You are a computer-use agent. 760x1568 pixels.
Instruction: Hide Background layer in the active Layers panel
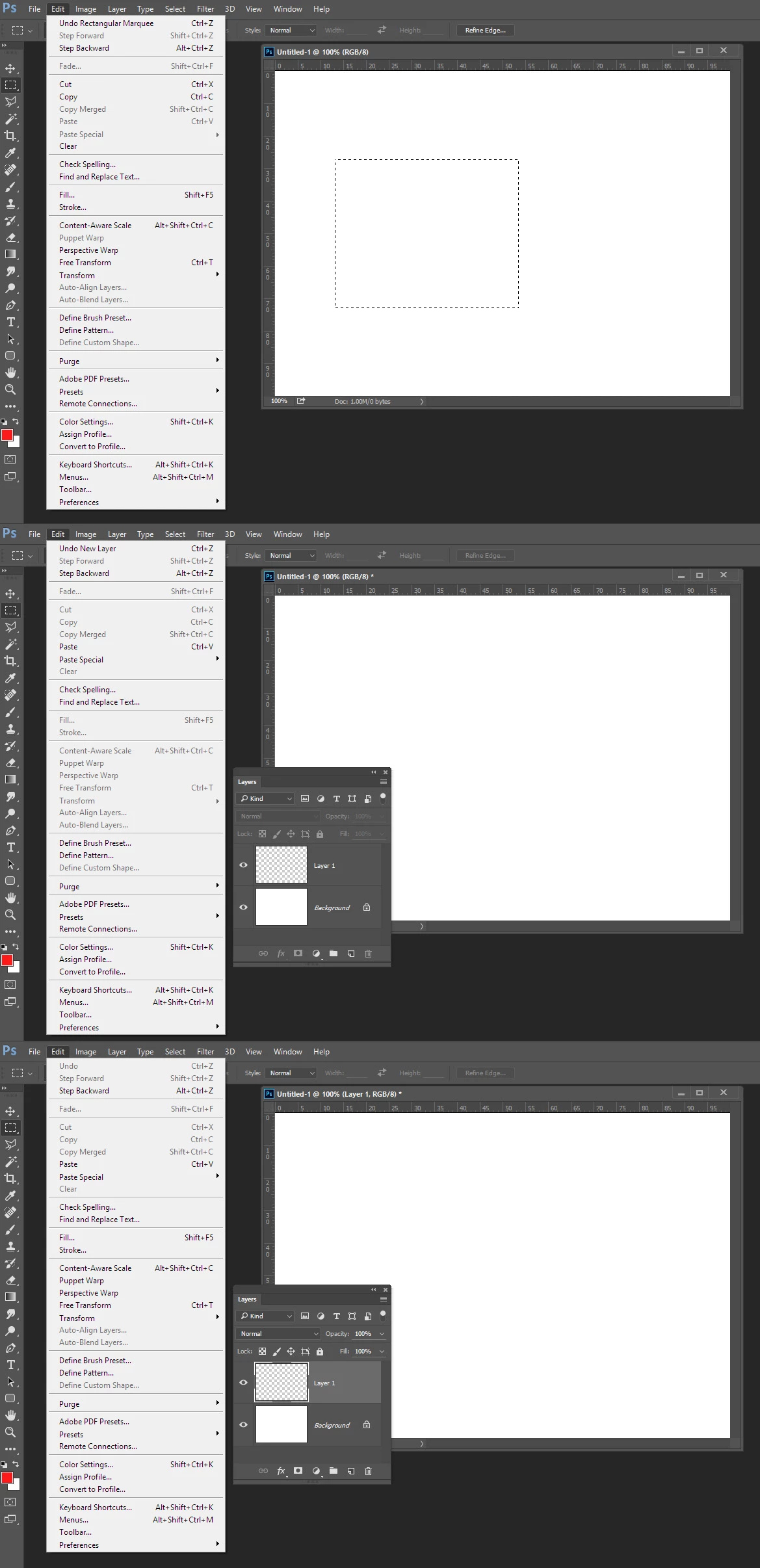[x=243, y=1424]
